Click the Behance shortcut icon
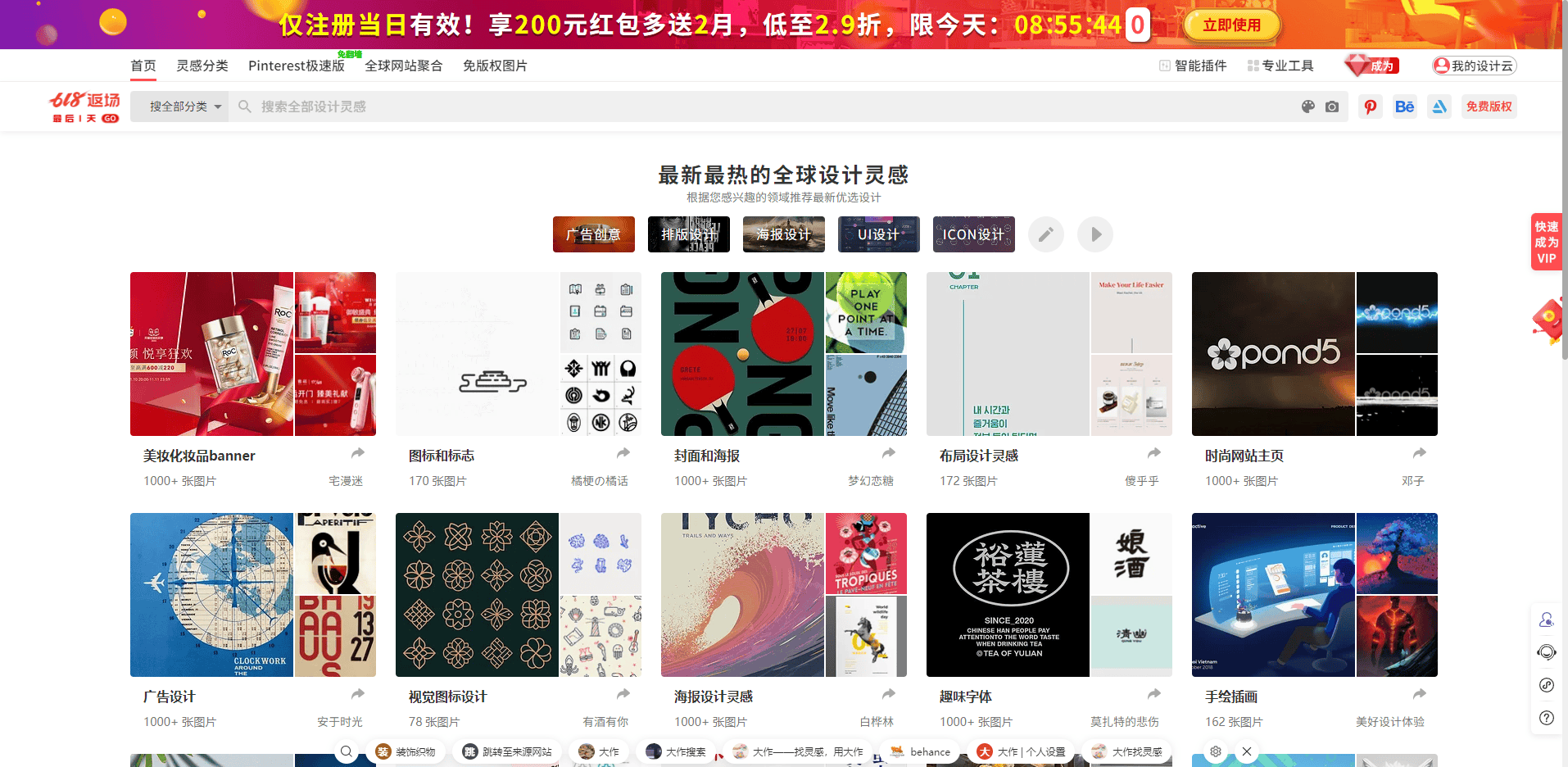Screen dimensions: 1568x767 pyautogui.click(x=1404, y=107)
